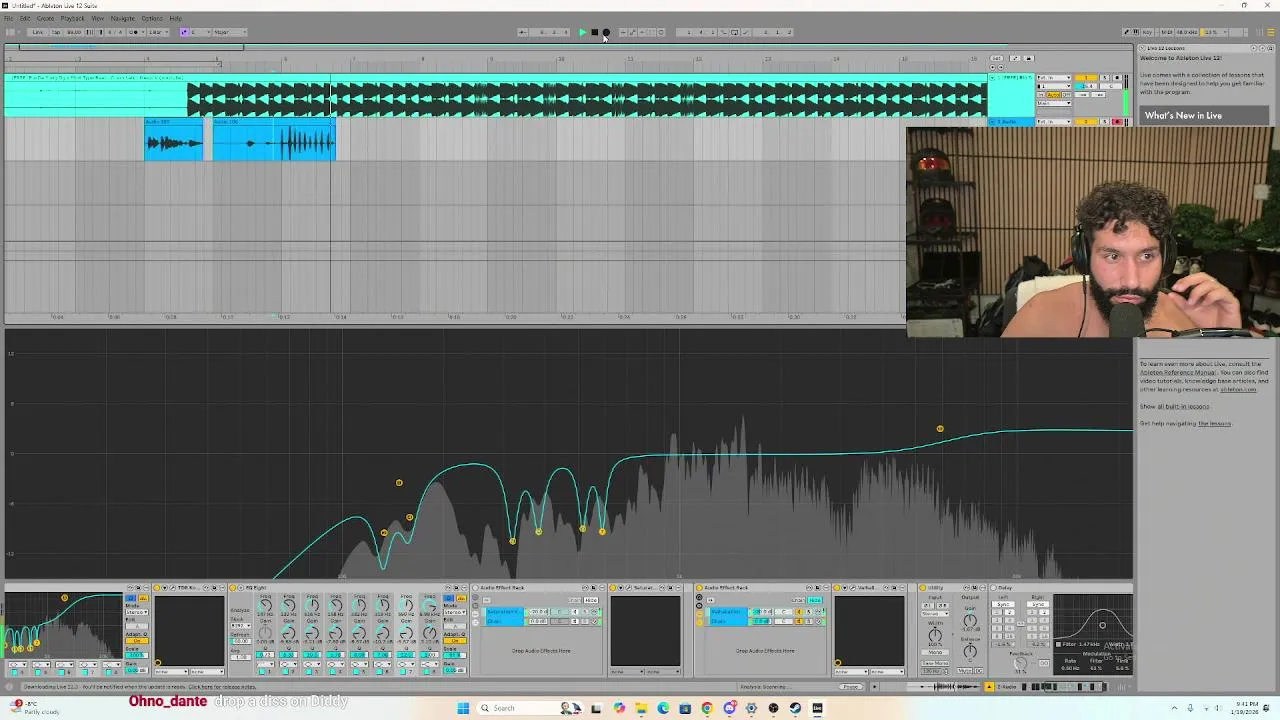Open EQ Eight Mode Stereo dropdown

(x=455, y=613)
